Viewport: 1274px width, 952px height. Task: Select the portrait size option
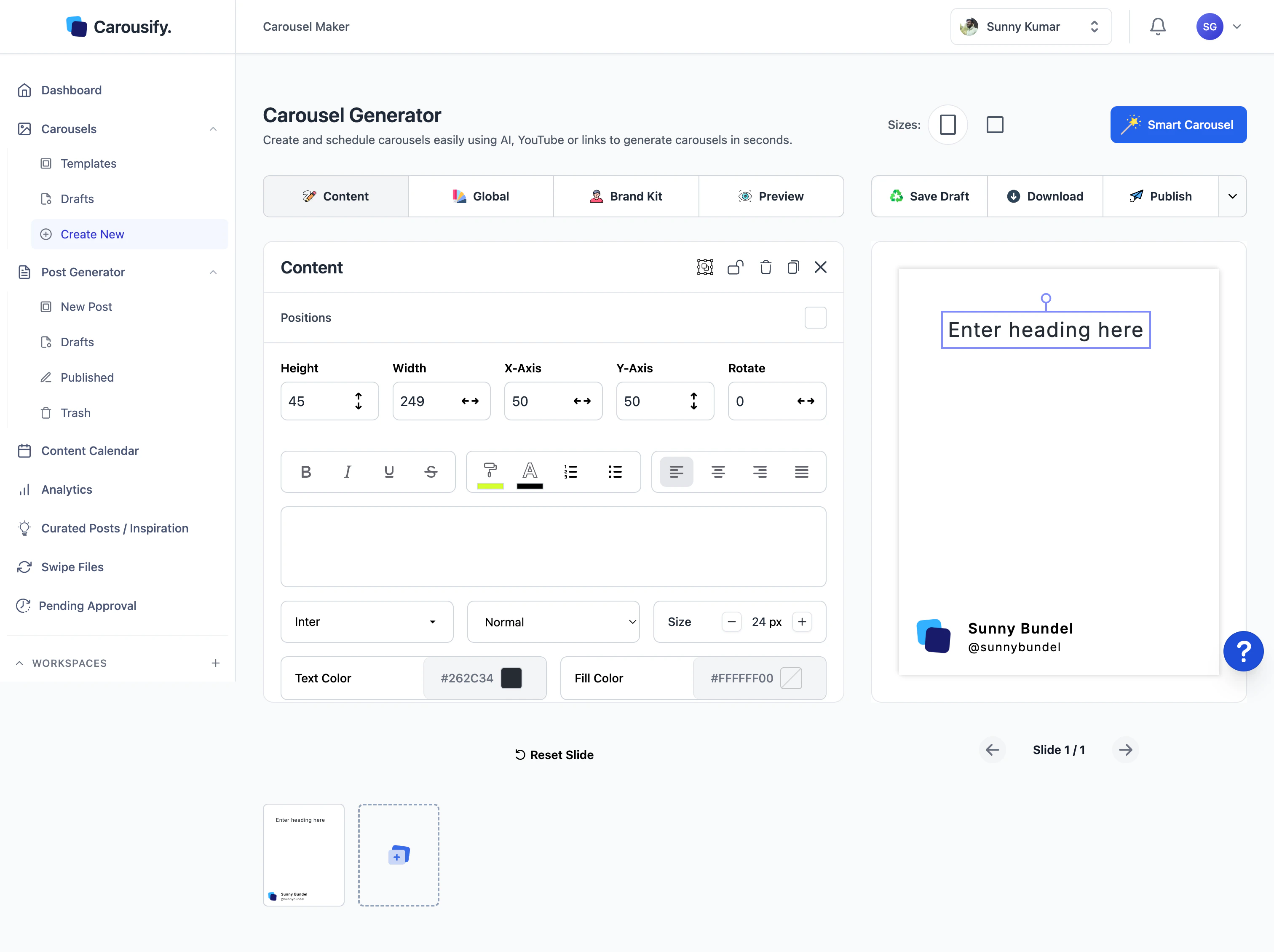point(947,124)
